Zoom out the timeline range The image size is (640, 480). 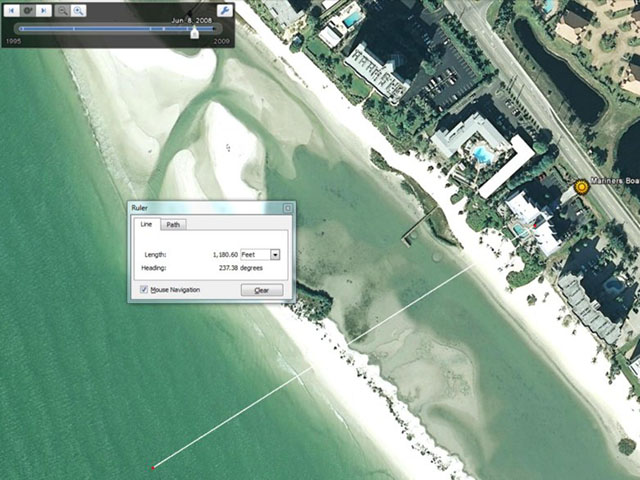click(x=62, y=10)
